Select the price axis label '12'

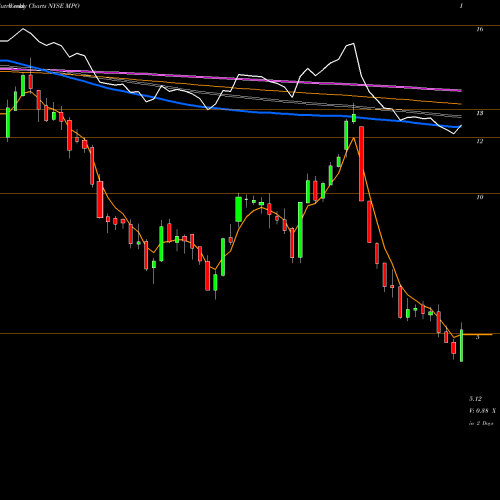click(x=480, y=141)
